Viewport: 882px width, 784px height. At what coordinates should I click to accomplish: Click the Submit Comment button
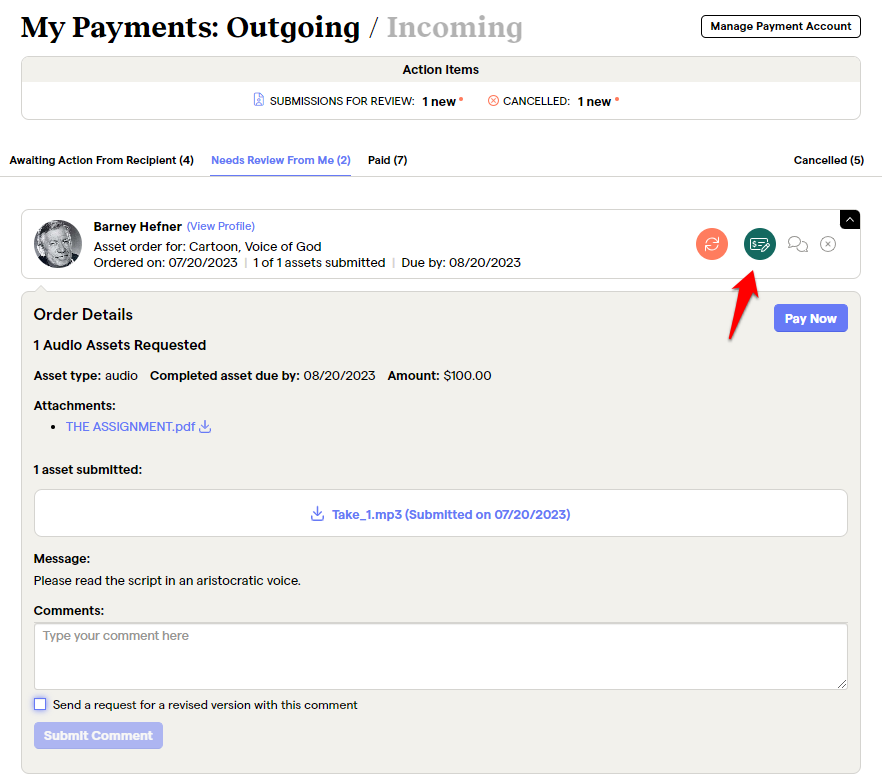98,735
